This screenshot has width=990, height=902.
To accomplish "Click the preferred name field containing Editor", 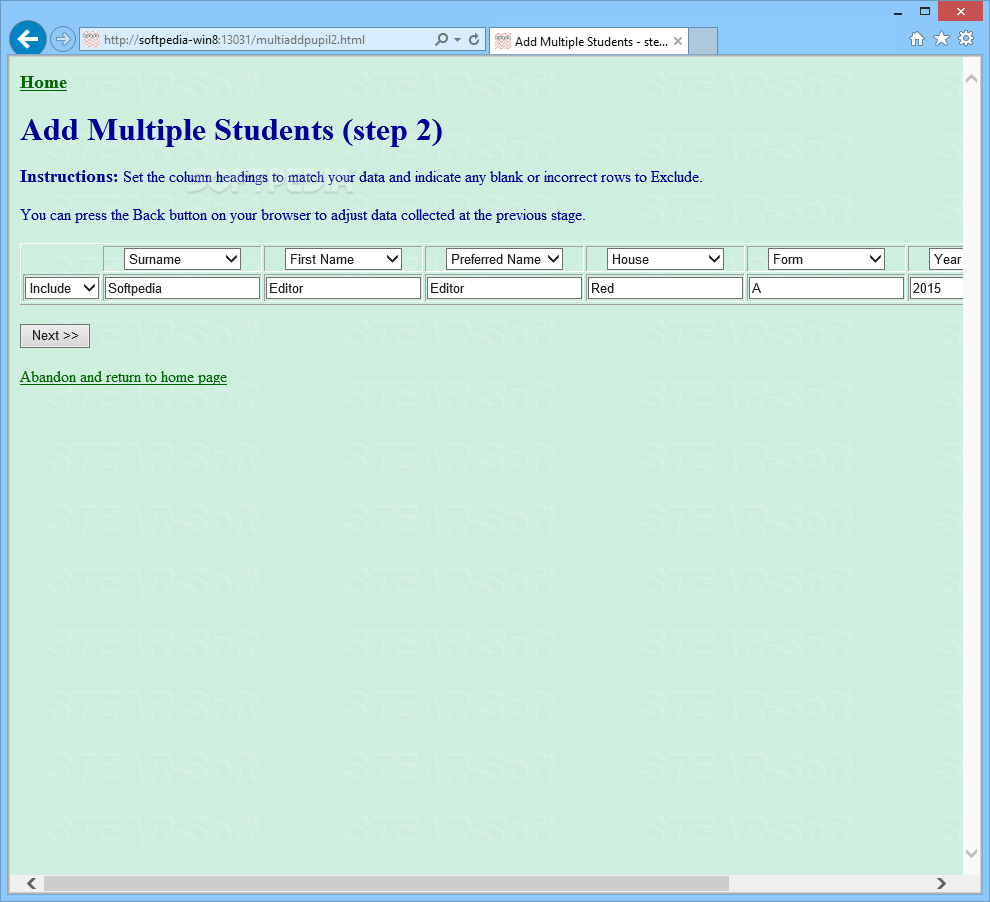I will [x=504, y=288].
